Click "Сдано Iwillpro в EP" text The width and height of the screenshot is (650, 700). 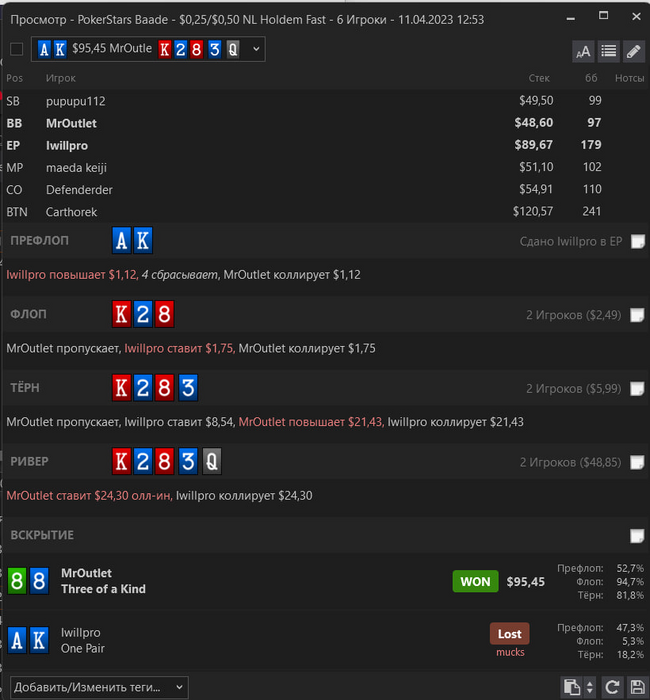tap(571, 242)
